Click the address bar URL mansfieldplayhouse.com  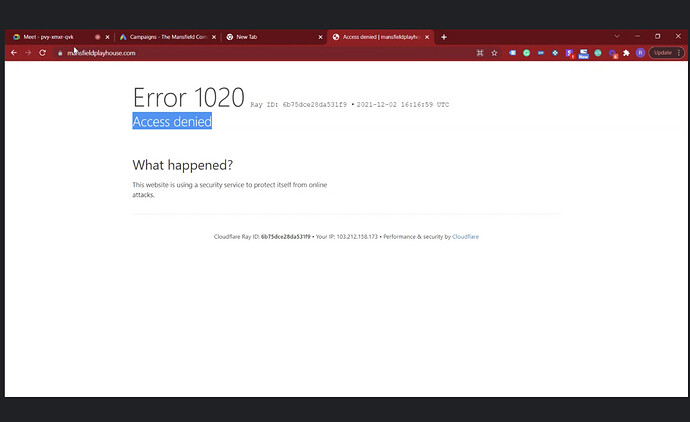coord(101,53)
